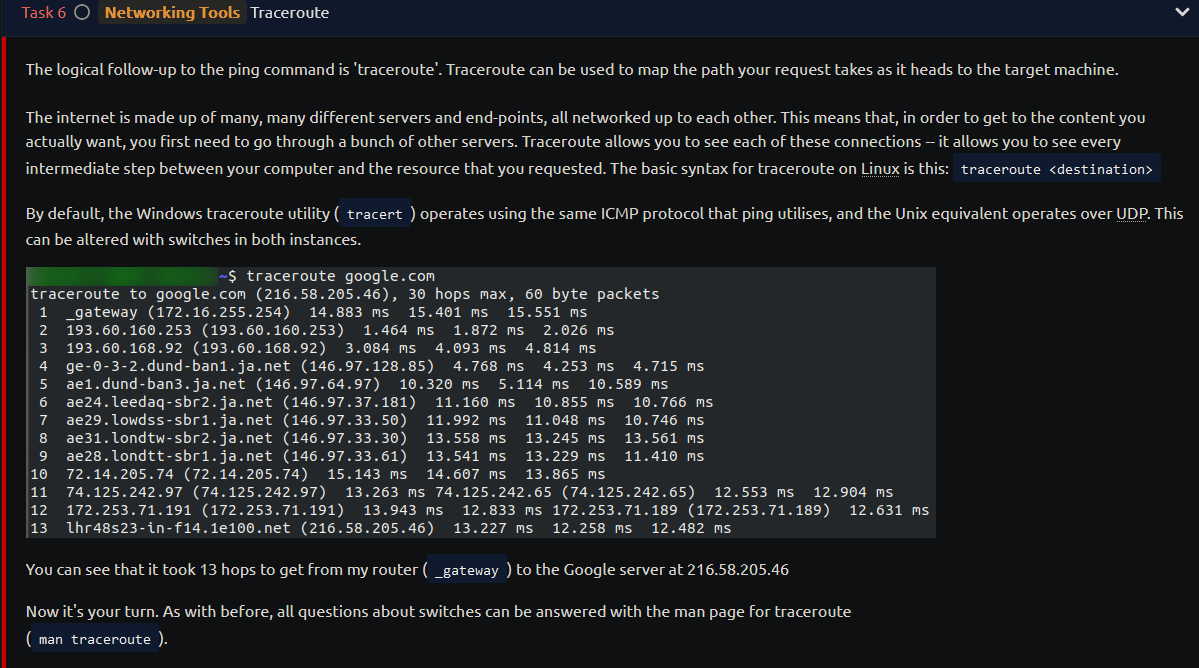Open the underlined Linux glossary term
1199x668 pixels.
pos(880,168)
